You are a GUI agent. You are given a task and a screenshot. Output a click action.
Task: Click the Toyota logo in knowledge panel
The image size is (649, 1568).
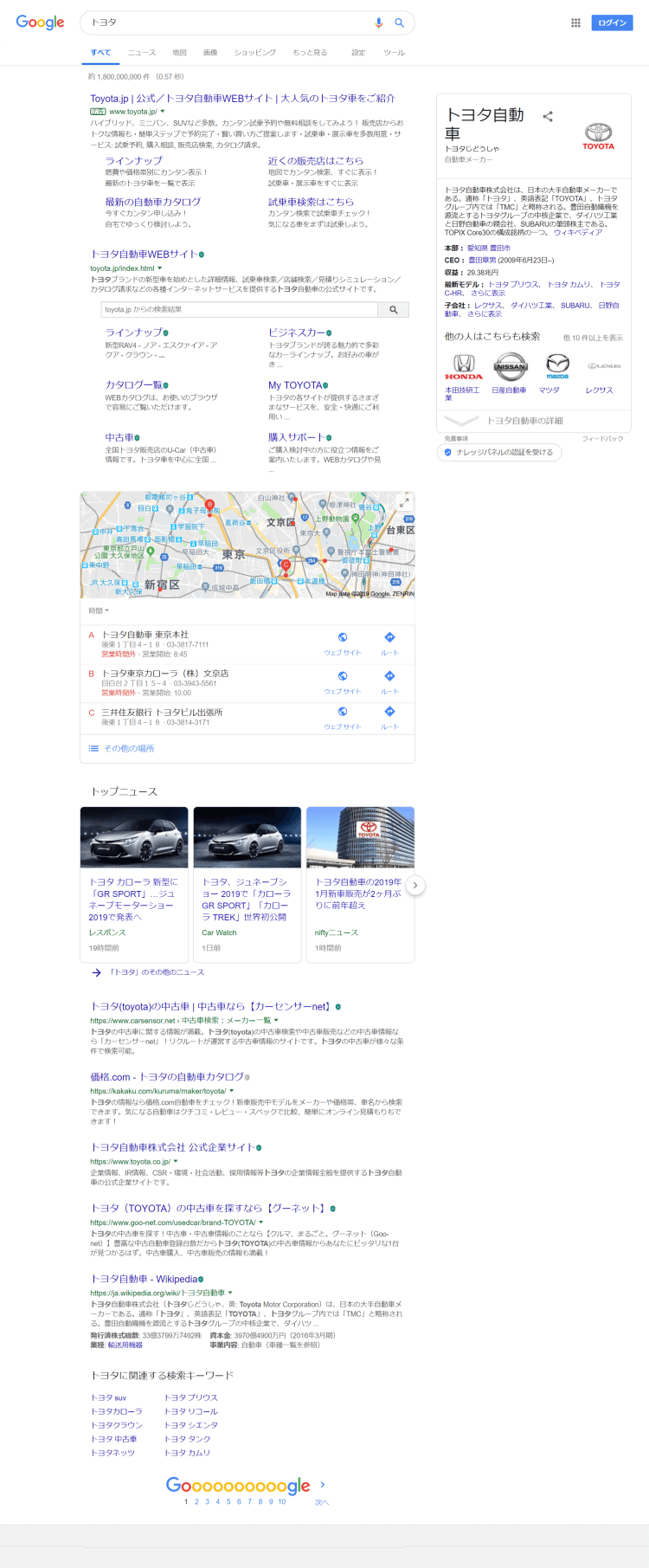[598, 136]
